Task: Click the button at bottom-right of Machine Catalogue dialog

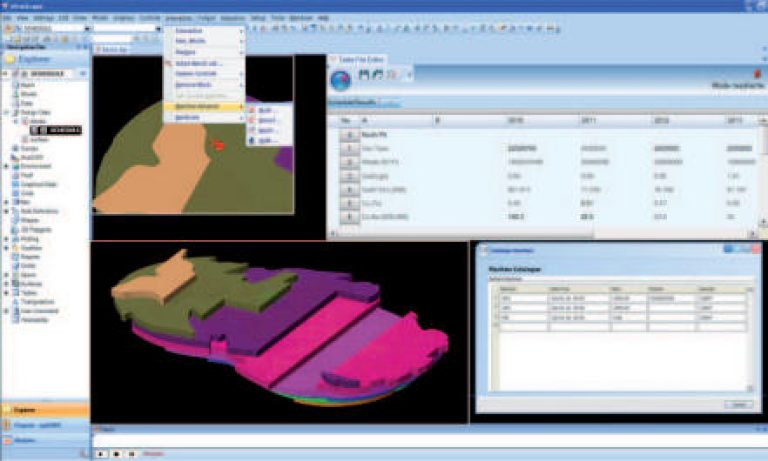Action: click(740, 404)
